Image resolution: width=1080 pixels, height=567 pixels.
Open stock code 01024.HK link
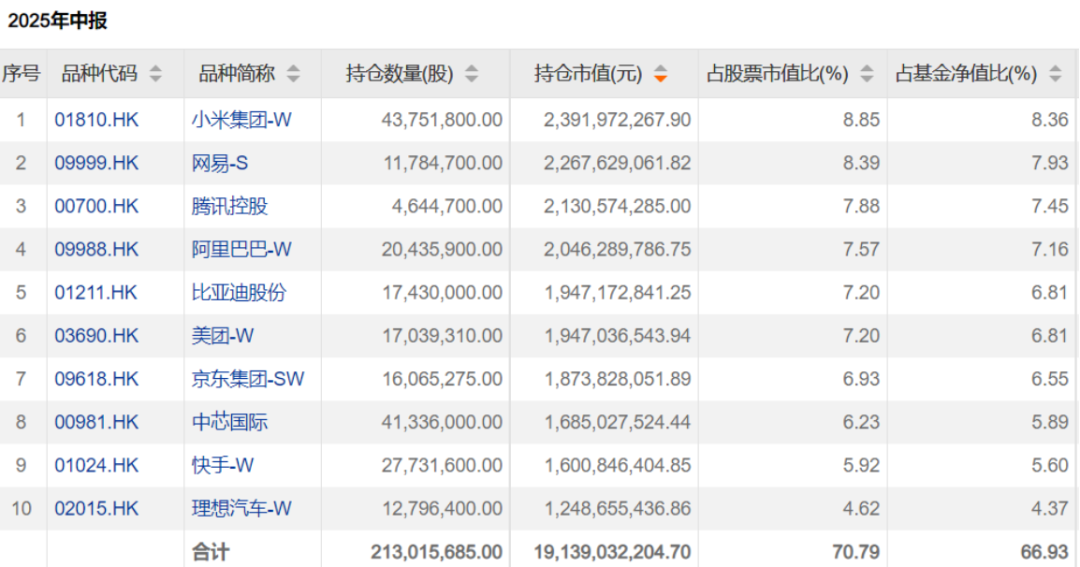pos(96,465)
